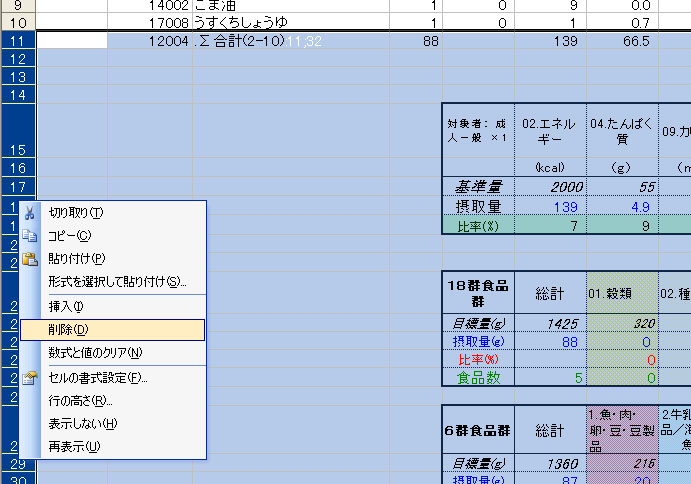Click the Format Cells icon (セルの書式設定)
The width and height of the screenshot is (691, 484).
pos(30,378)
